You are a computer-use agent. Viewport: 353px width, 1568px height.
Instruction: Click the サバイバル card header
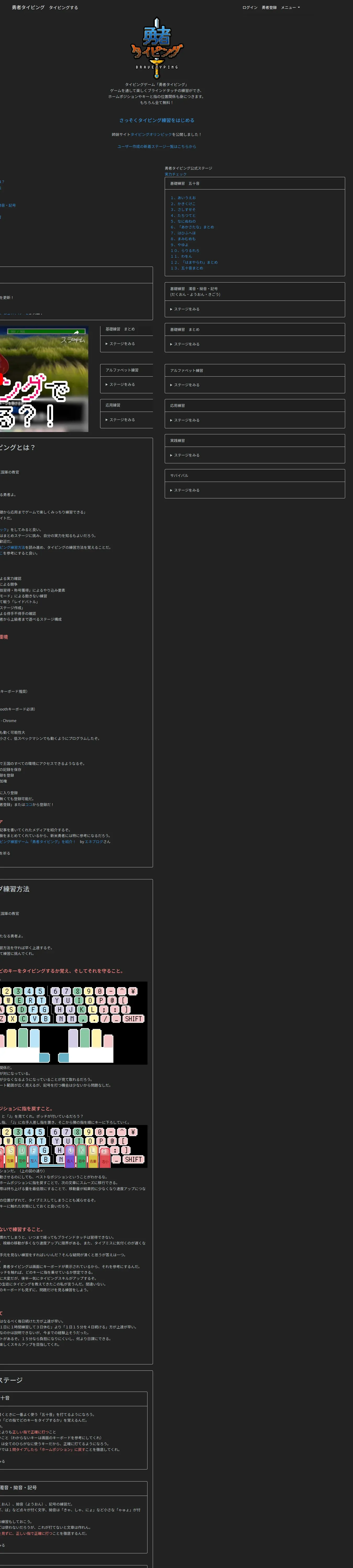click(254, 475)
